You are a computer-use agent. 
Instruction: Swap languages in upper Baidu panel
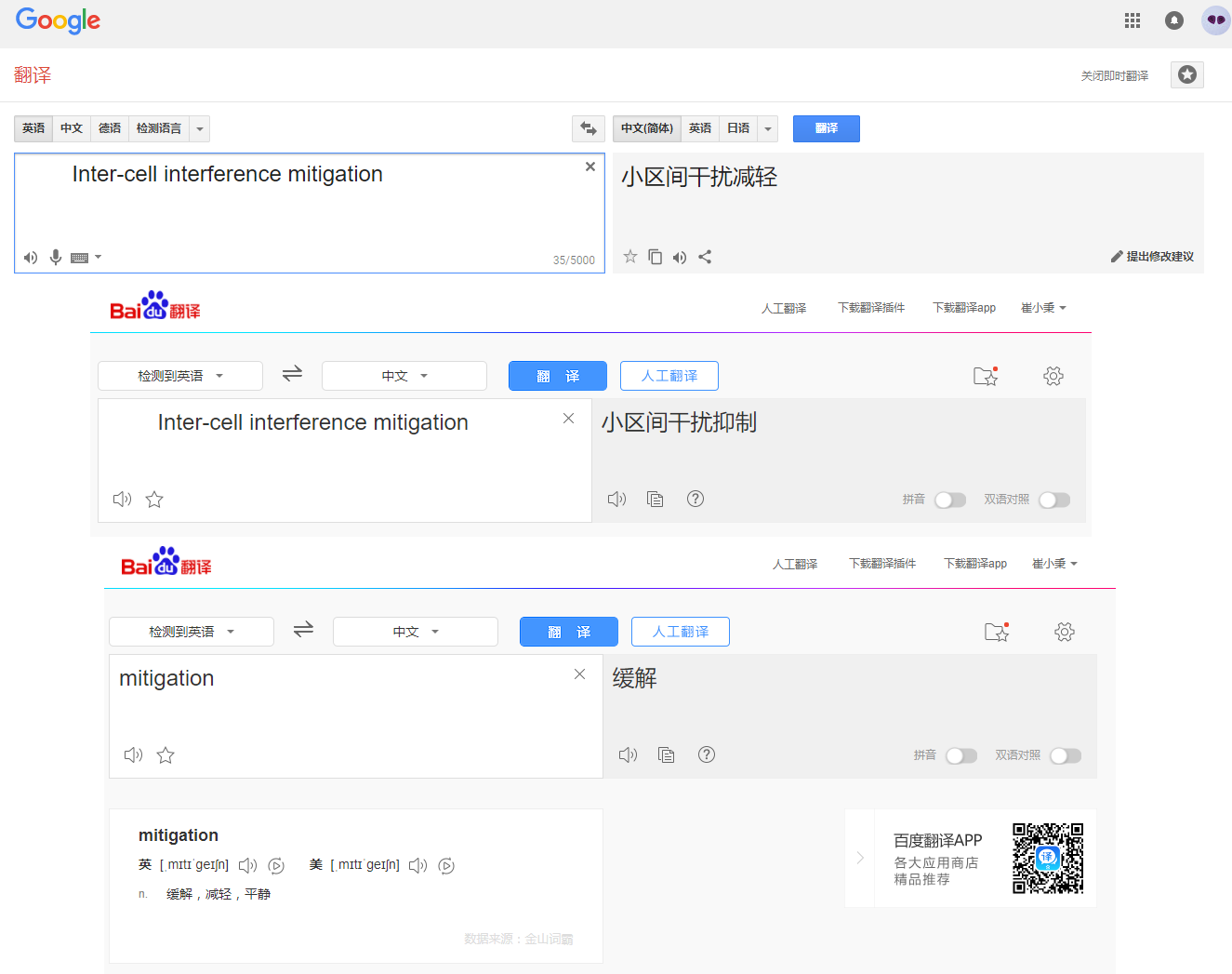[292, 374]
